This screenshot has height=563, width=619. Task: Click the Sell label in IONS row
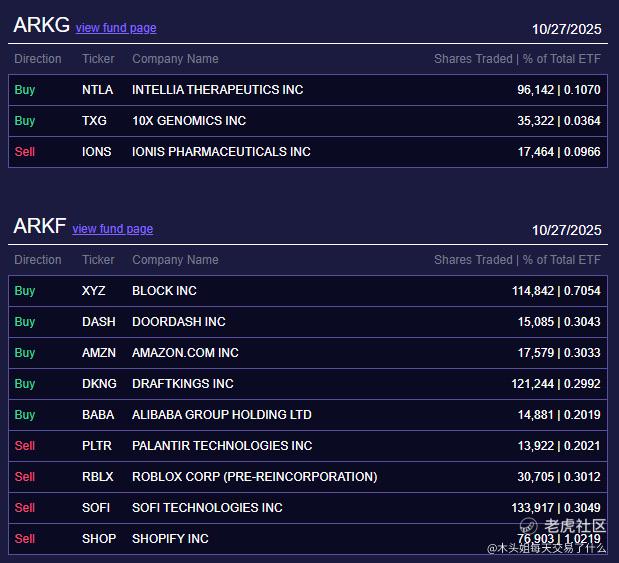25,152
